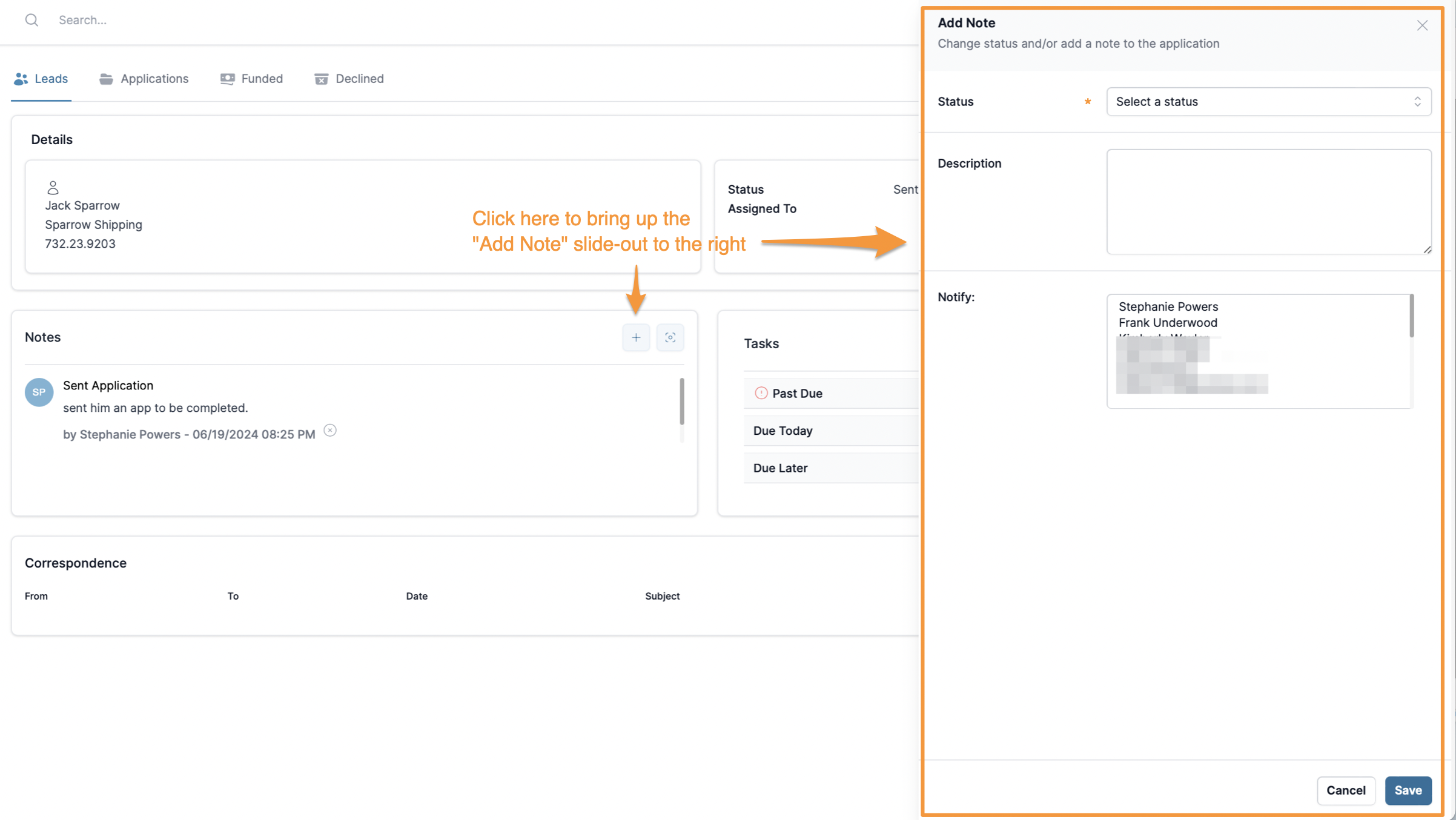The height and width of the screenshot is (820, 1456).
Task: Click the expand notes focus icon
Action: coord(670,337)
